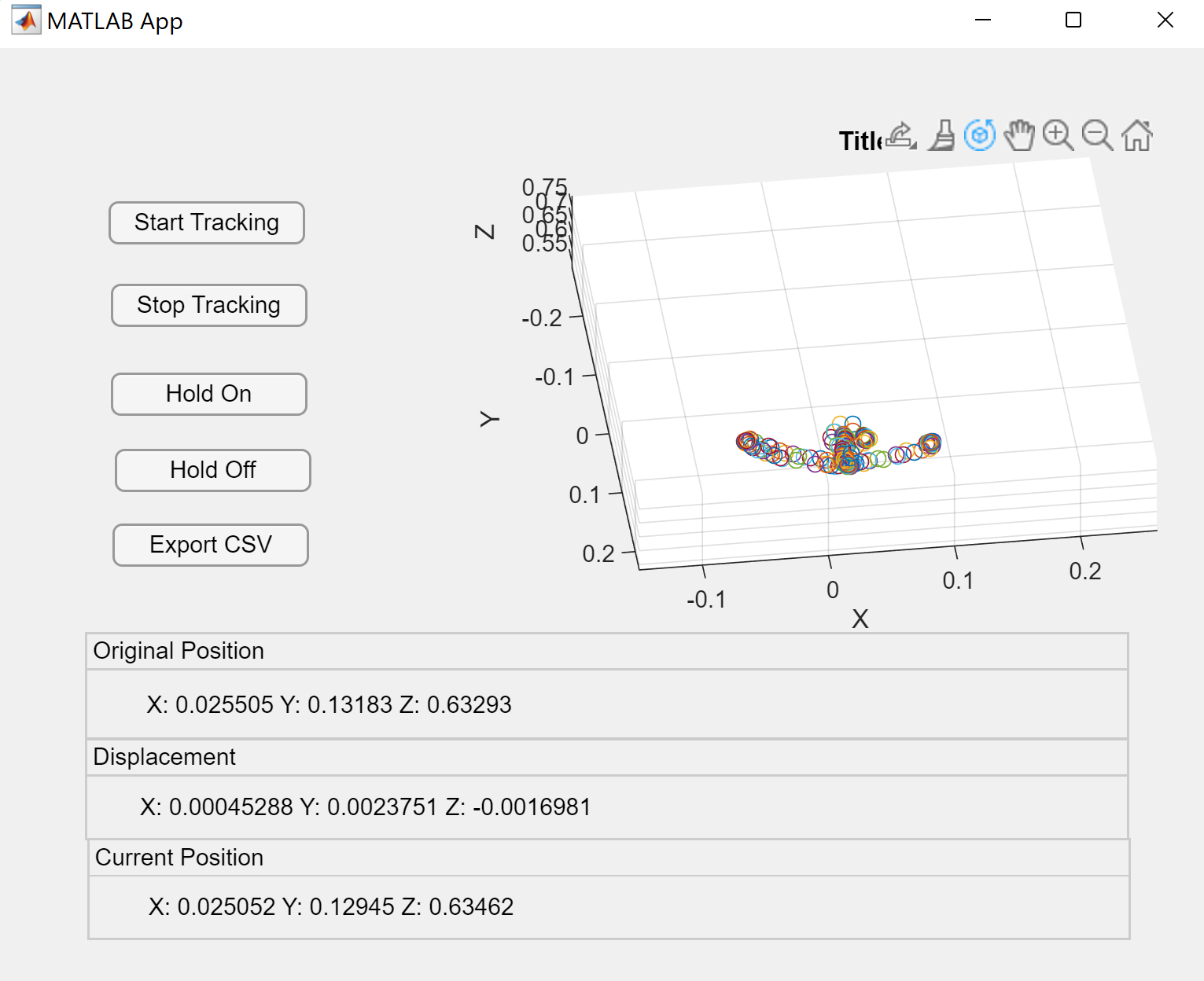This screenshot has height=981, width=1204.
Task: Activate the Pan hand tool
Action: pyautogui.click(x=1019, y=136)
